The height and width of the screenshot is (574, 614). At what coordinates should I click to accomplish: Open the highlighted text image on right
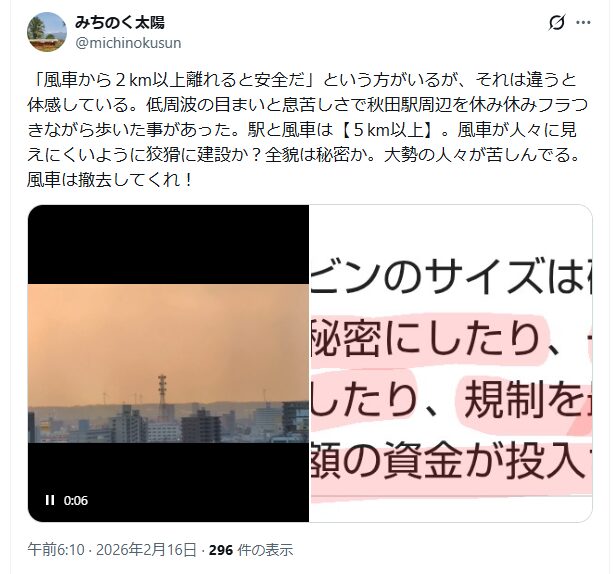[x=451, y=363]
